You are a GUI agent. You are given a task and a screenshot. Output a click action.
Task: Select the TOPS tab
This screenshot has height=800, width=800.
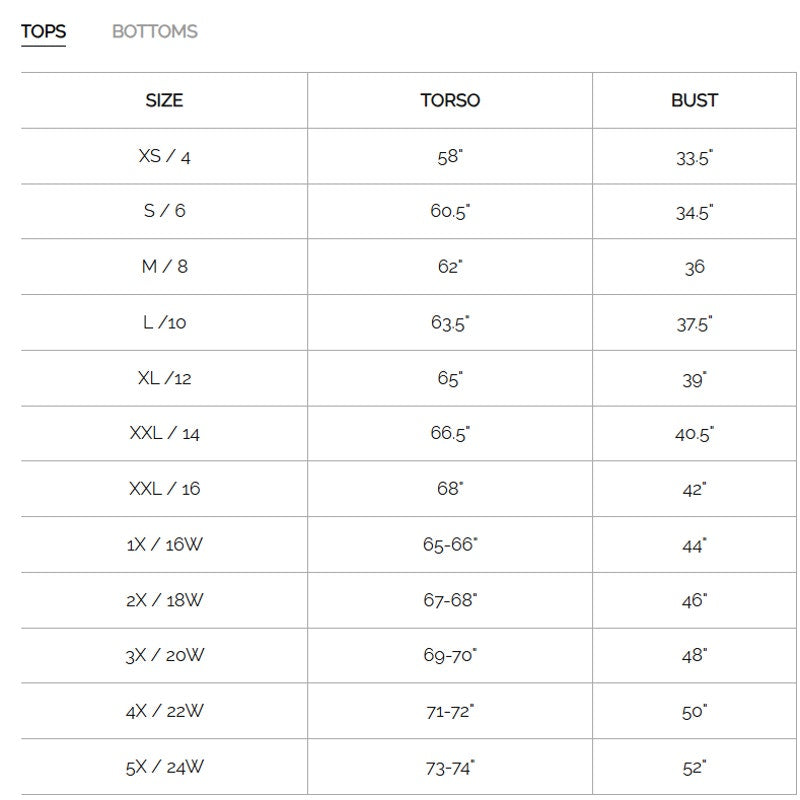[x=43, y=32]
